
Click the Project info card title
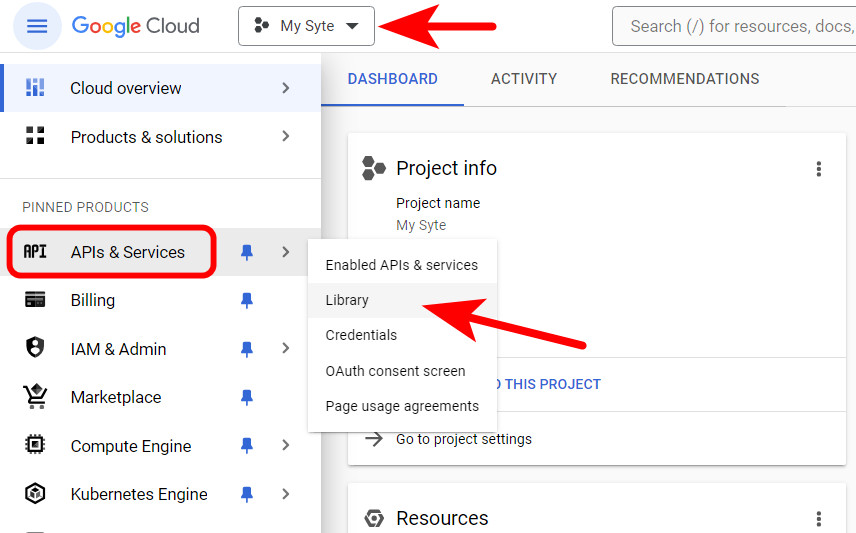pyautogui.click(x=447, y=168)
